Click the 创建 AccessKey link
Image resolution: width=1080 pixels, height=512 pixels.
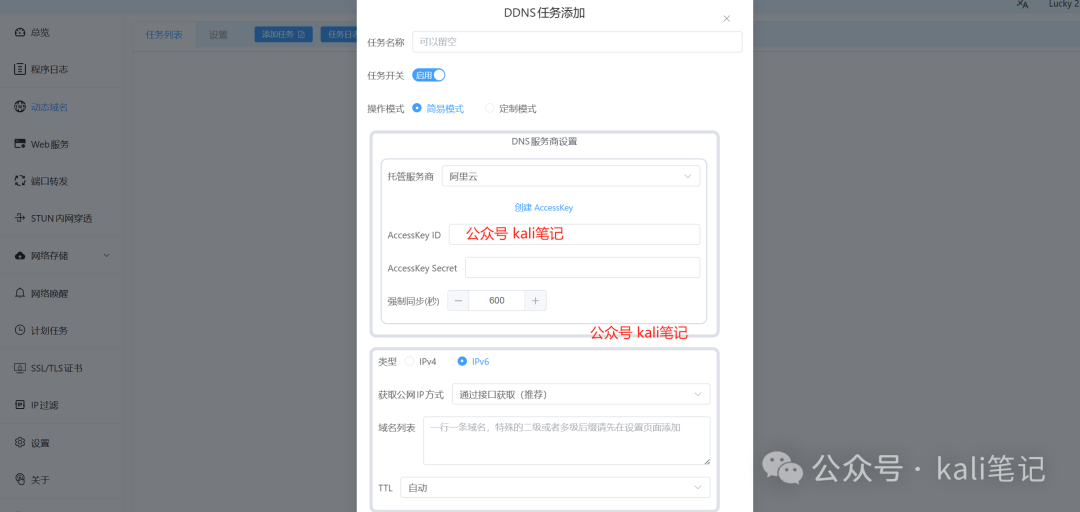coord(543,207)
